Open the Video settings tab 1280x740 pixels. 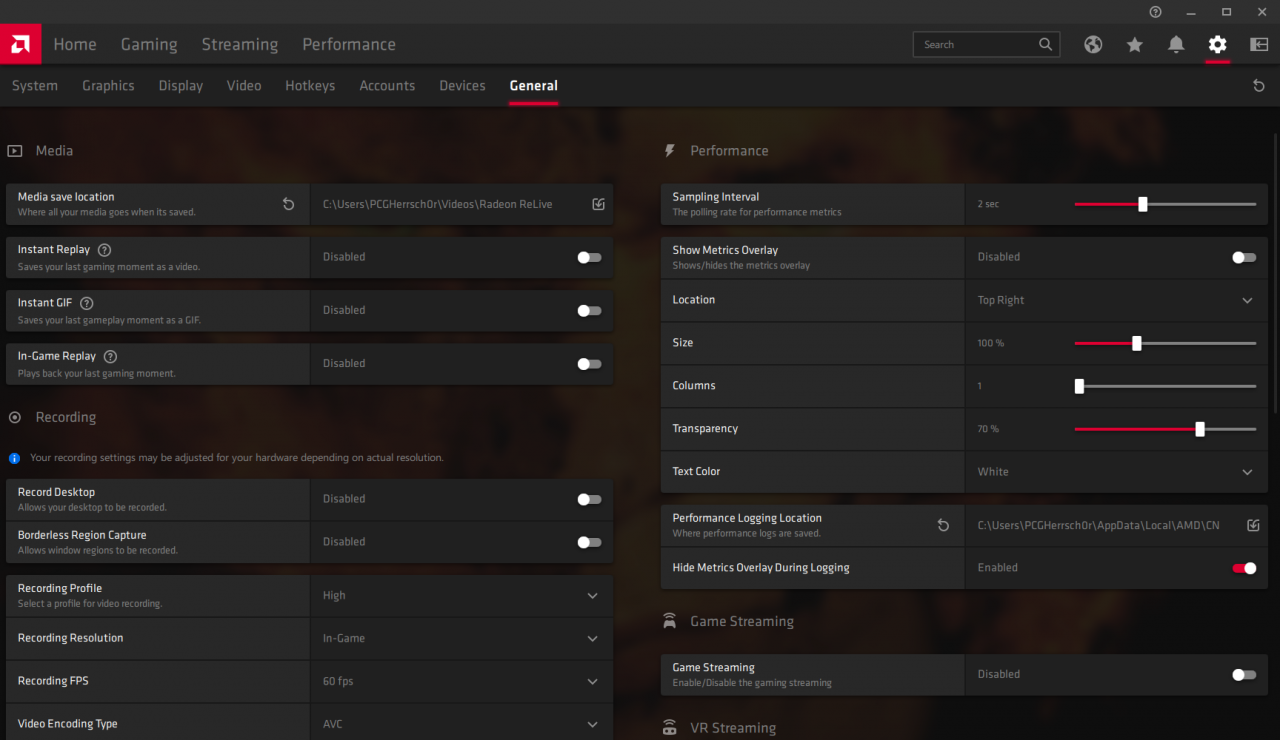[x=244, y=86]
